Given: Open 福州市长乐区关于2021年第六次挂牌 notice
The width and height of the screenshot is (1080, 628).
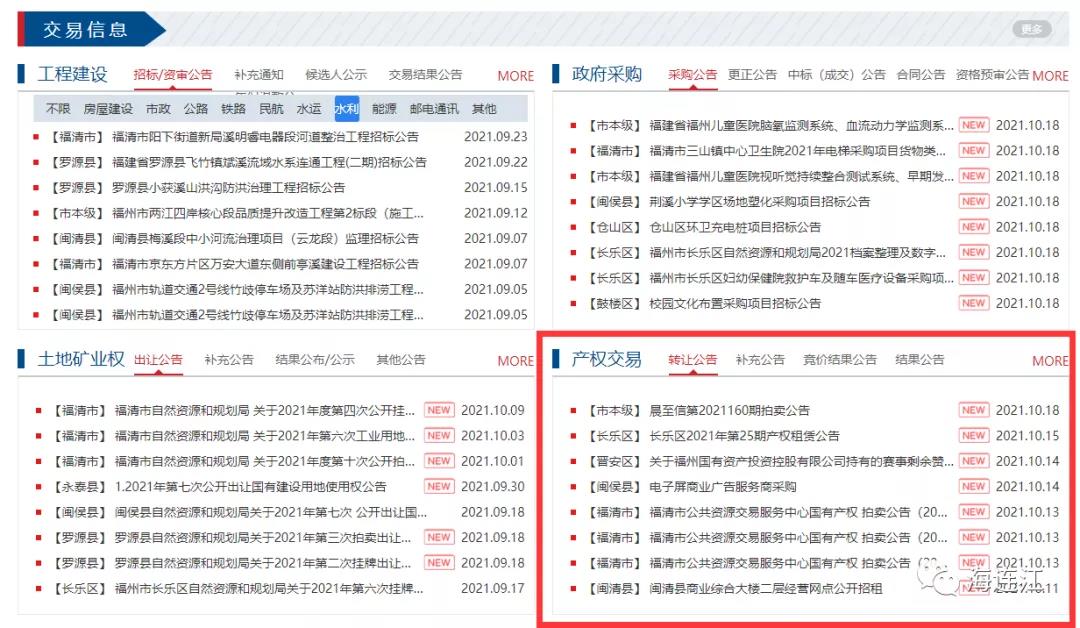Looking at the screenshot, I should [x=269, y=589].
